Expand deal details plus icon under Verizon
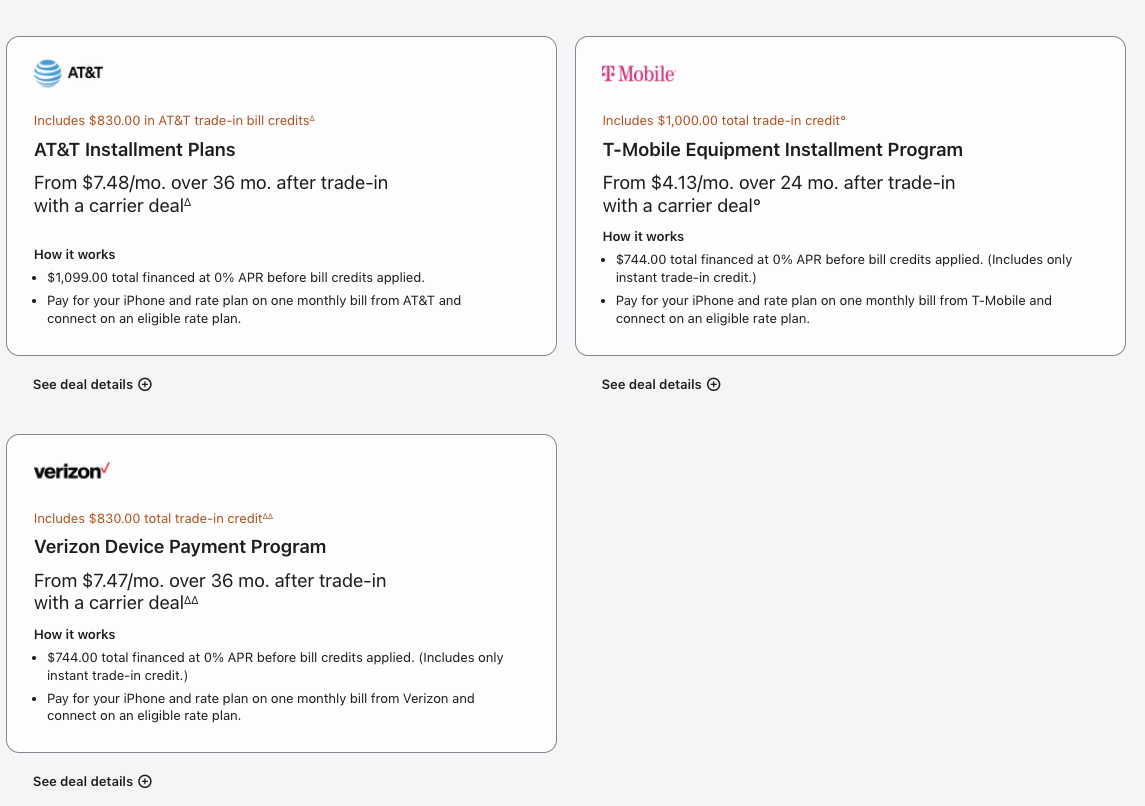Screen dimensions: 1145x806 point(145,782)
